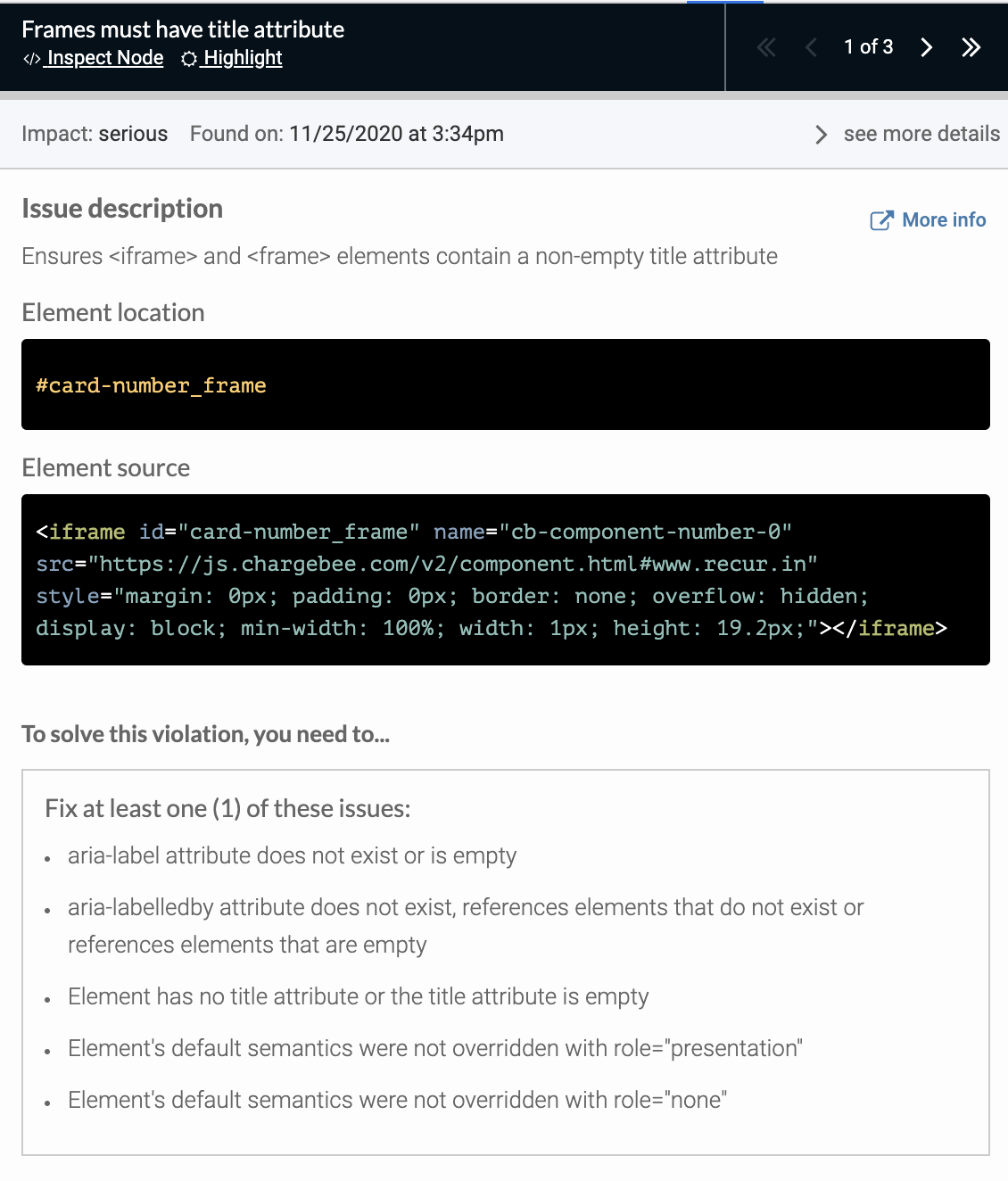
Task: Open the violation details disclosure arrow
Action: 820,135
